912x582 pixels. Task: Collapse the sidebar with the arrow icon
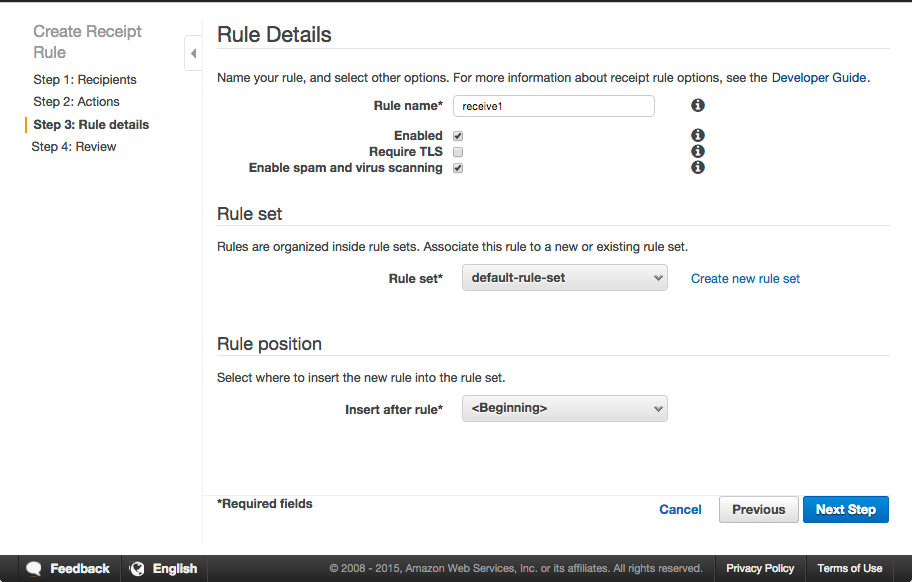tap(193, 53)
